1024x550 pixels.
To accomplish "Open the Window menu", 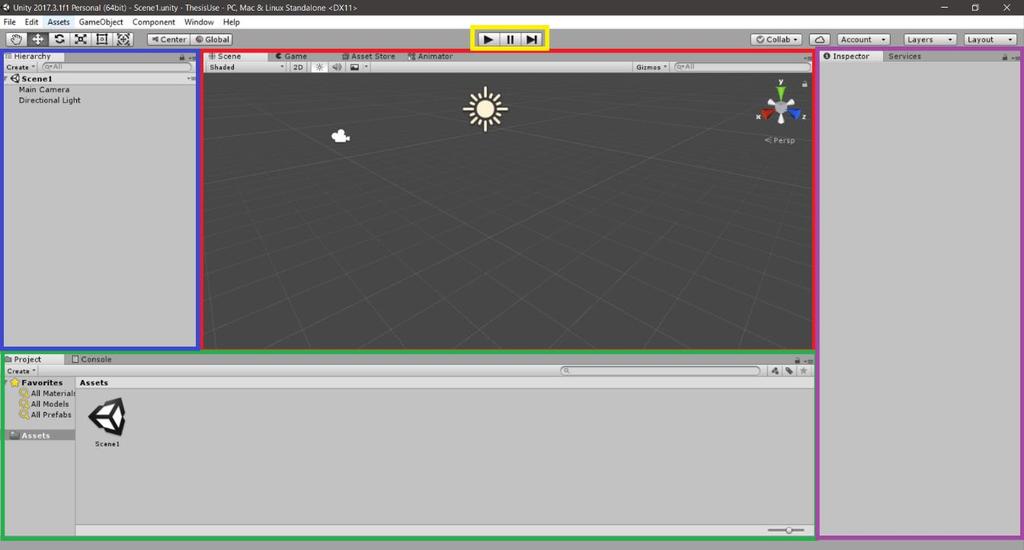I will pos(199,22).
